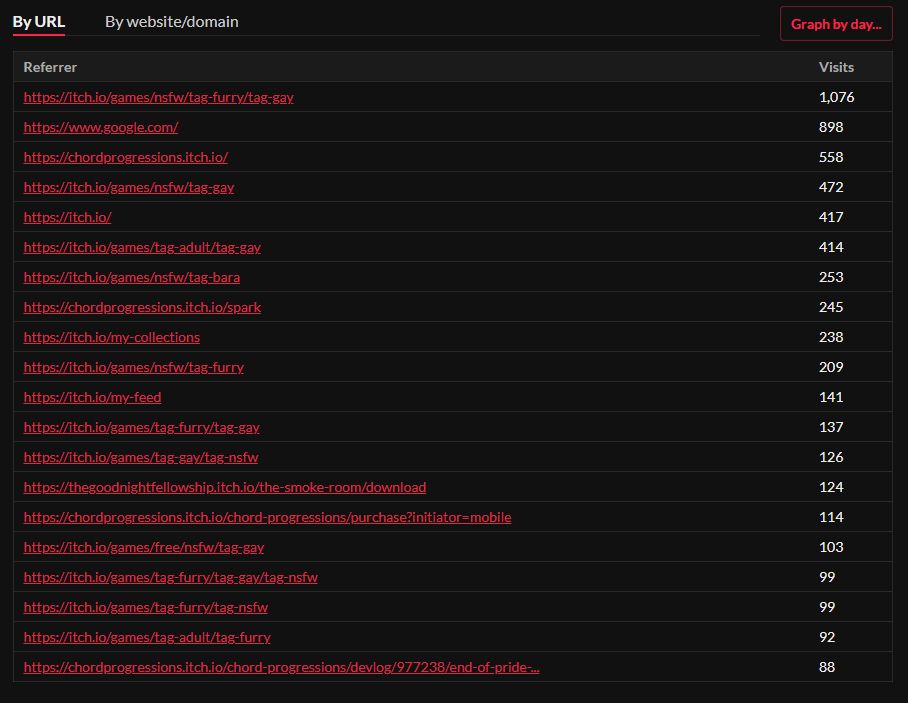Image resolution: width=908 pixels, height=703 pixels.
Task: Select the 1,076 visits value
Action: pos(836,97)
